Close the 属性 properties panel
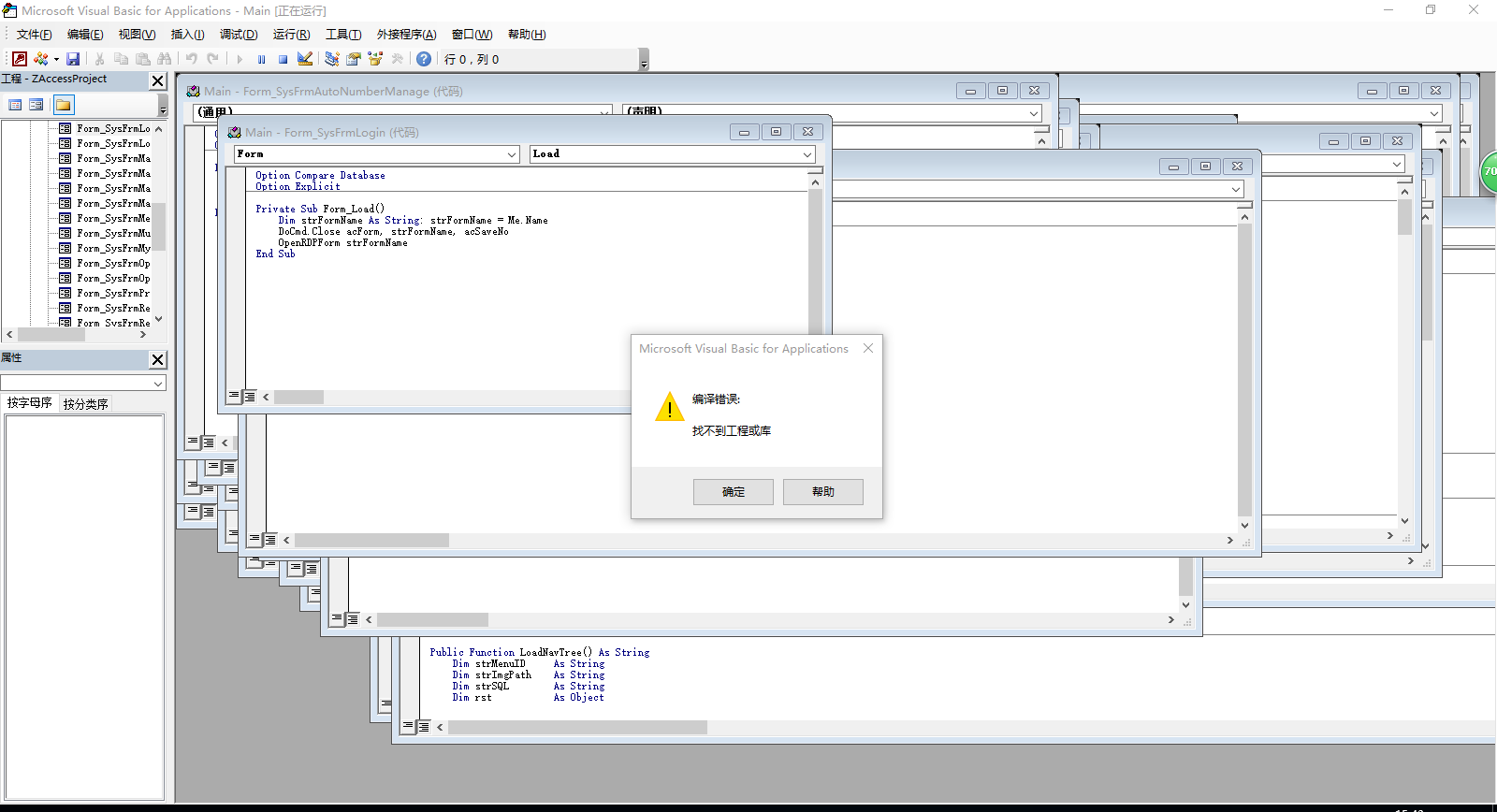This screenshot has width=1497, height=812. (158, 359)
